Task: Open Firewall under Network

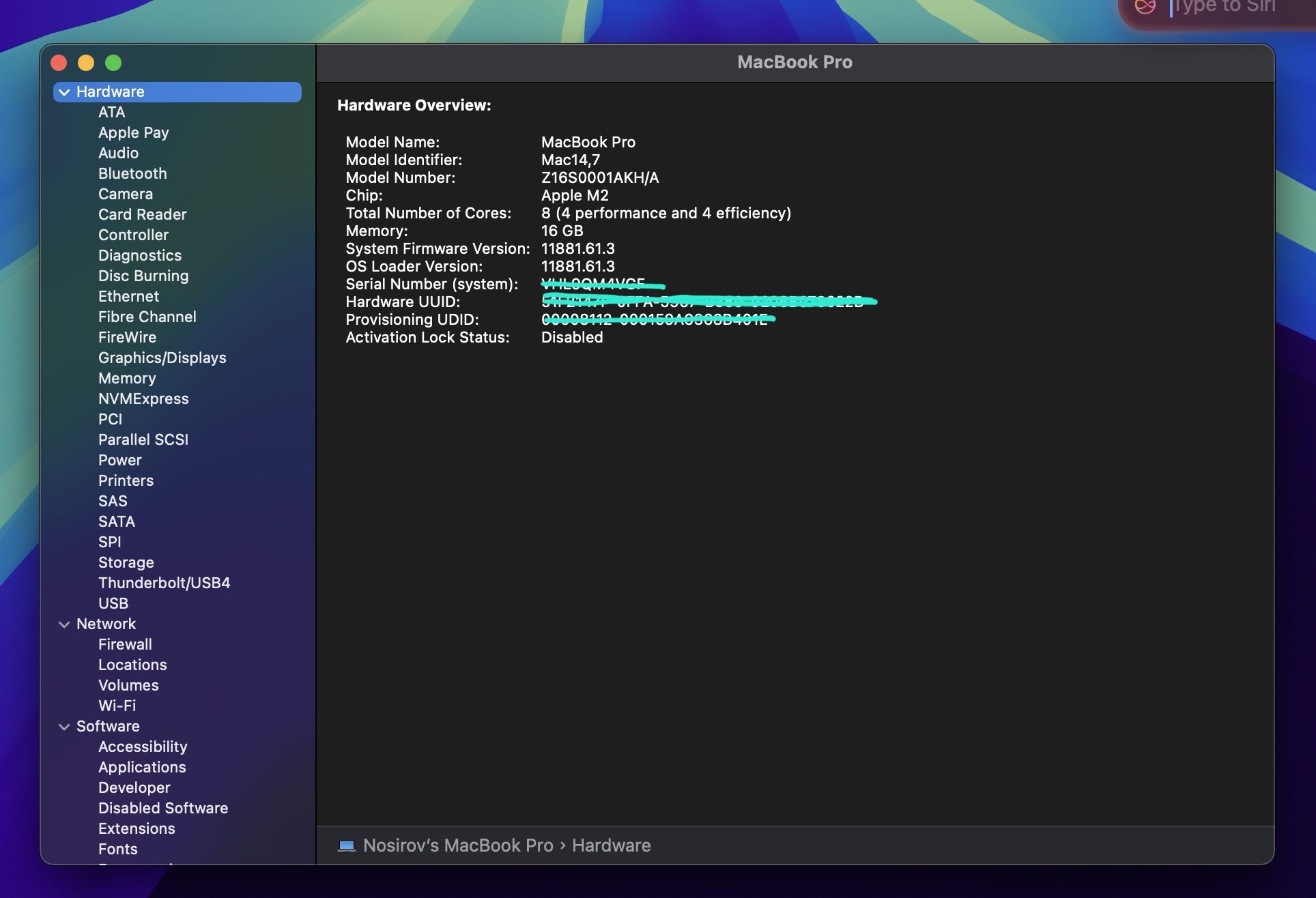Action: point(125,645)
